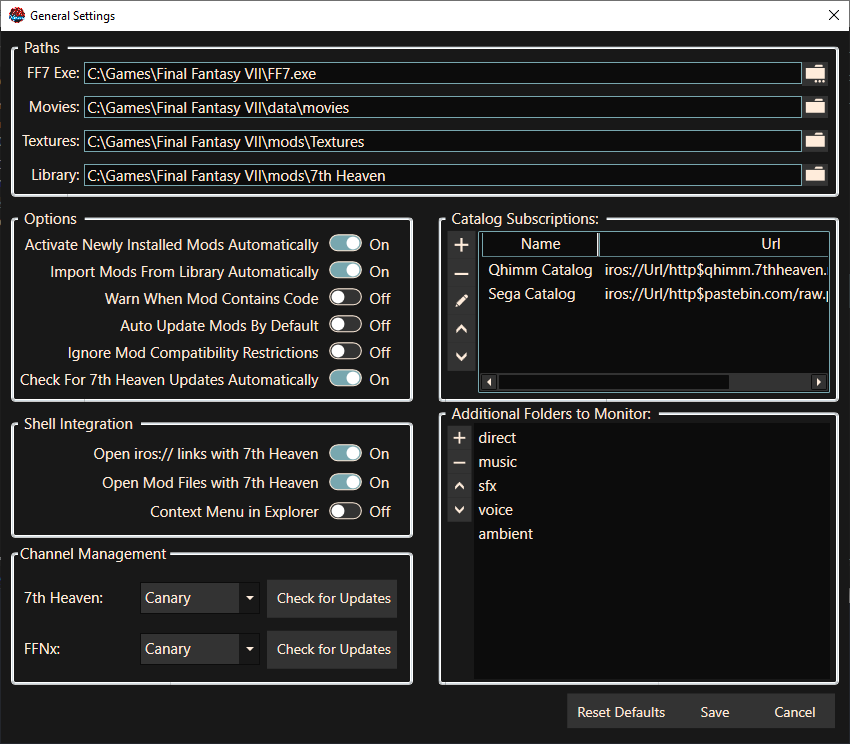Screen dimensions: 850x744
Task: Check for 7th Heaven updates
Action: pos(332,599)
